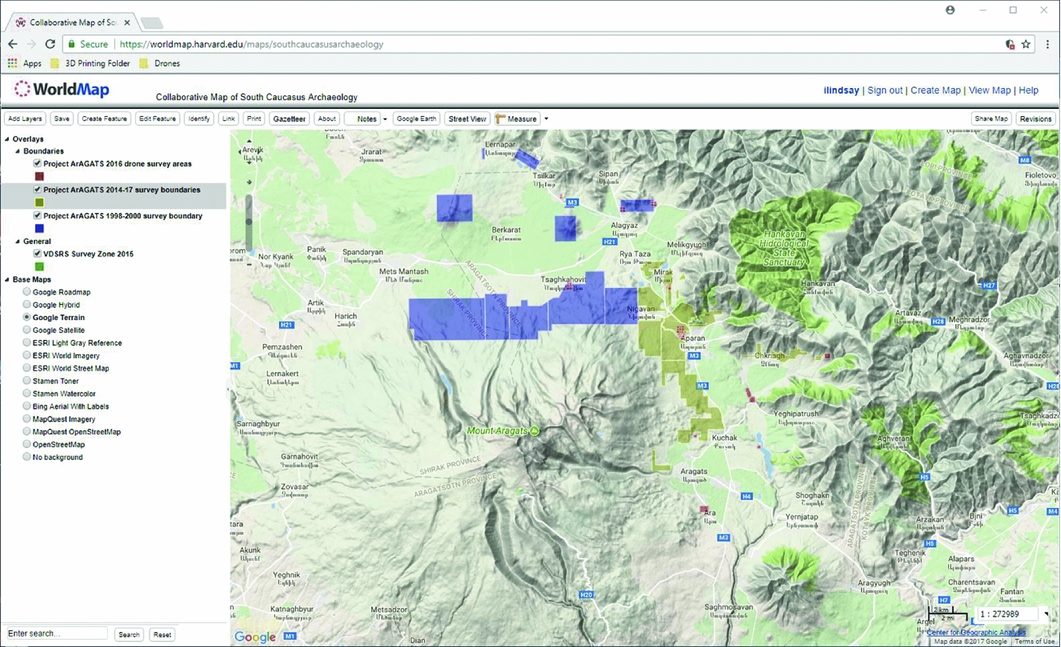Screen dimensions: 1061x647
Task: Click the Chrome profile avatar icon
Action: (950, 10)
